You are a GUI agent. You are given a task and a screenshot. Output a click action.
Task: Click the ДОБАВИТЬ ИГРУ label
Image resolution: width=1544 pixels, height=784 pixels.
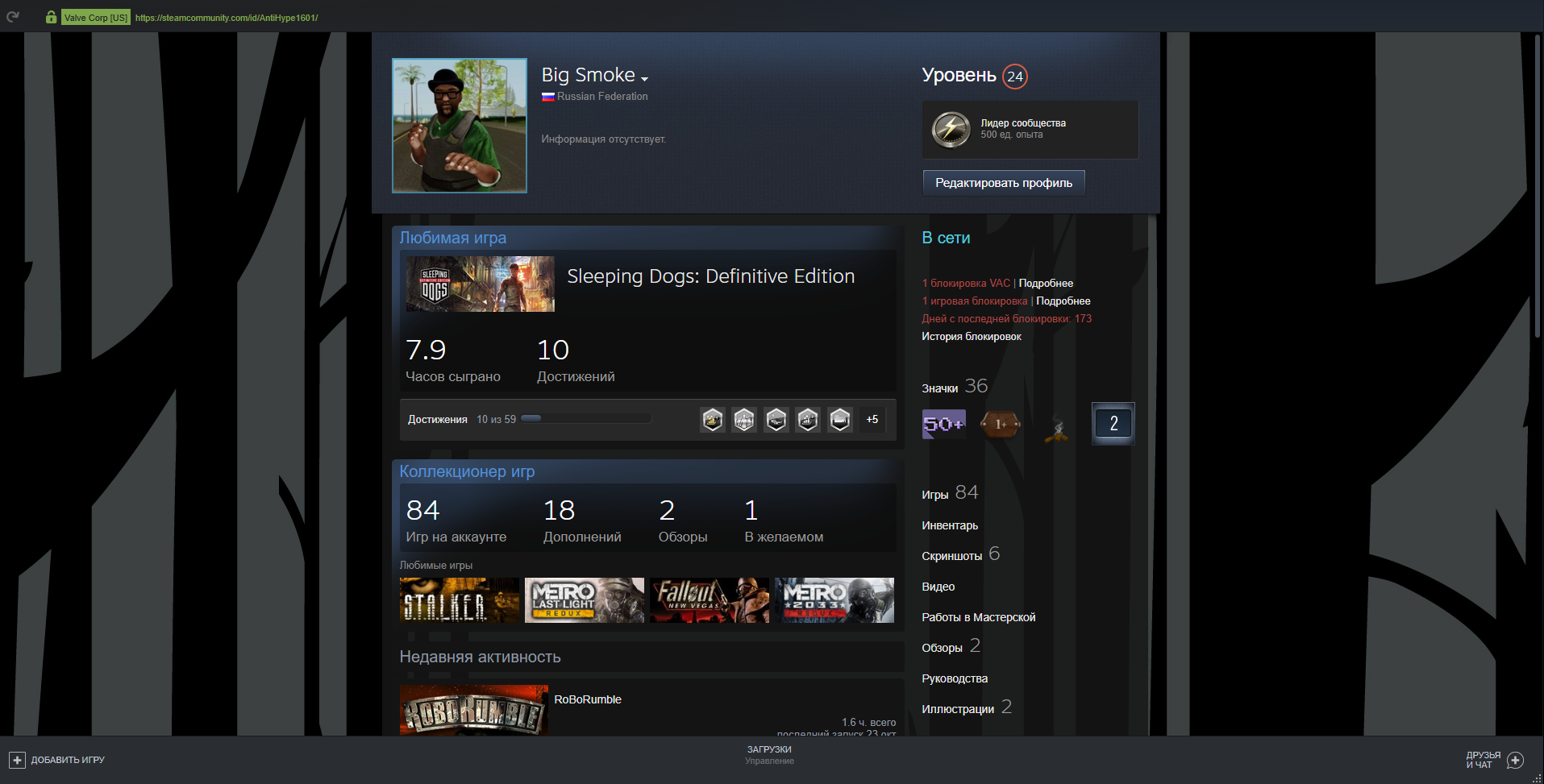tap(68, 760)
